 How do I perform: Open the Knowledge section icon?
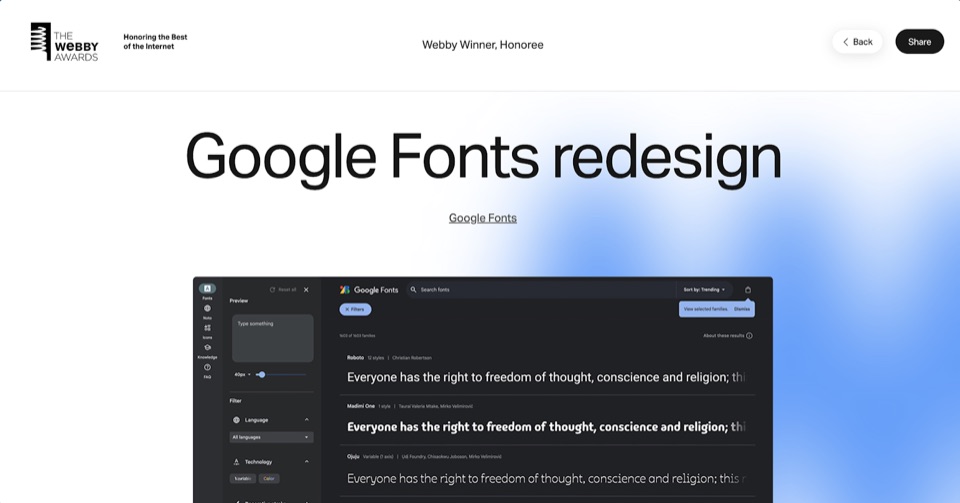click(207, 348)
